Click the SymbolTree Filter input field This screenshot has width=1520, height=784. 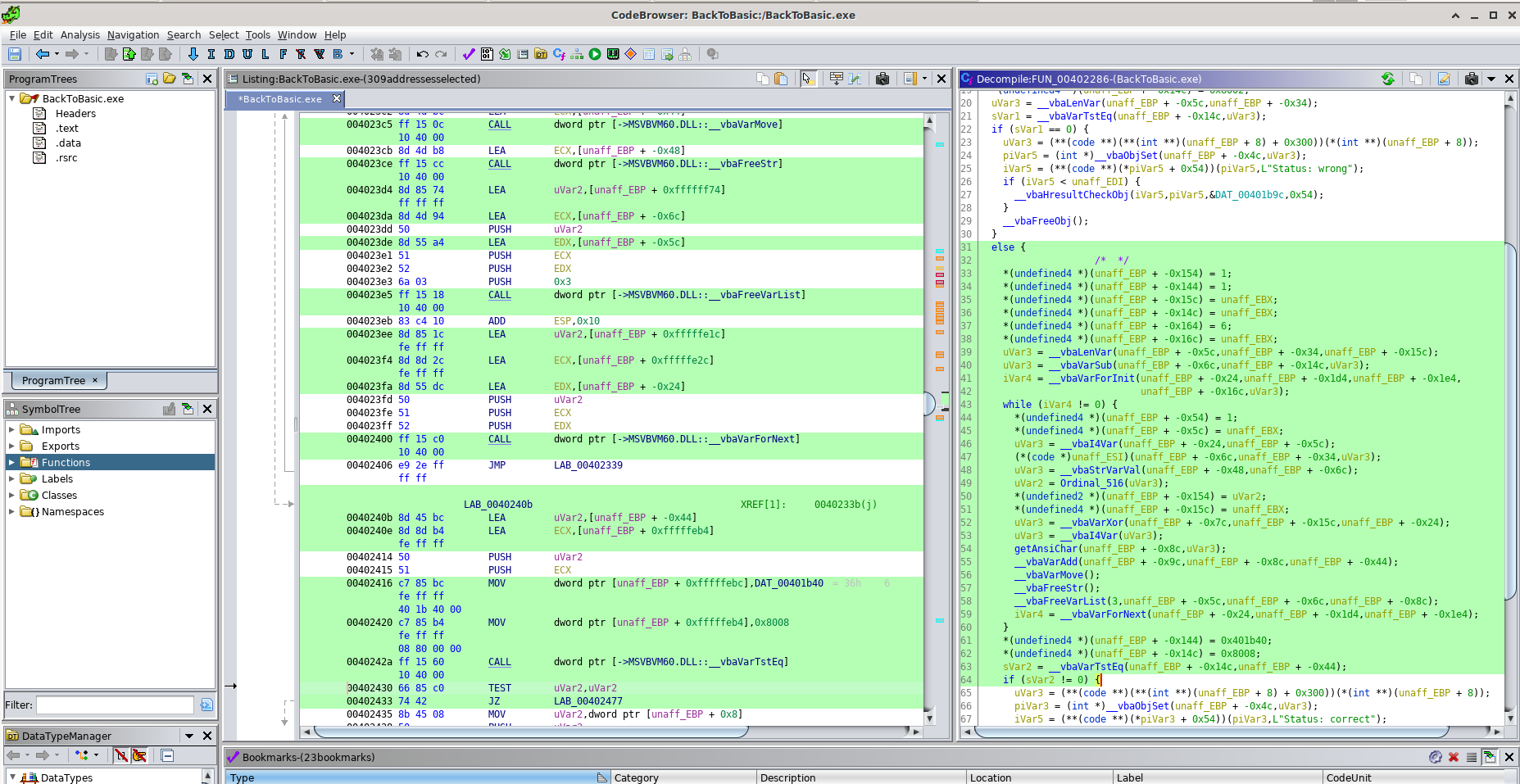click(x=115, y=705)
